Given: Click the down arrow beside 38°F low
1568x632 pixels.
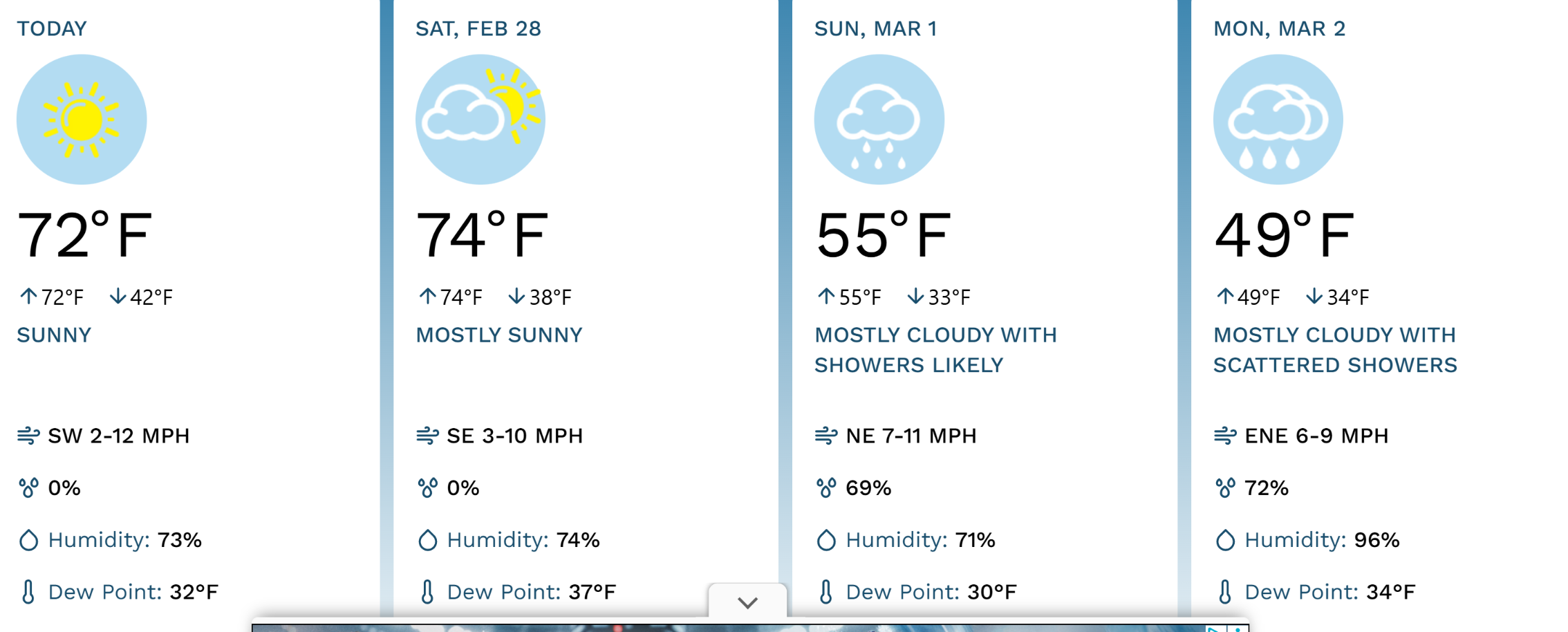Looking at the screenshot, I should coord(516,297).
